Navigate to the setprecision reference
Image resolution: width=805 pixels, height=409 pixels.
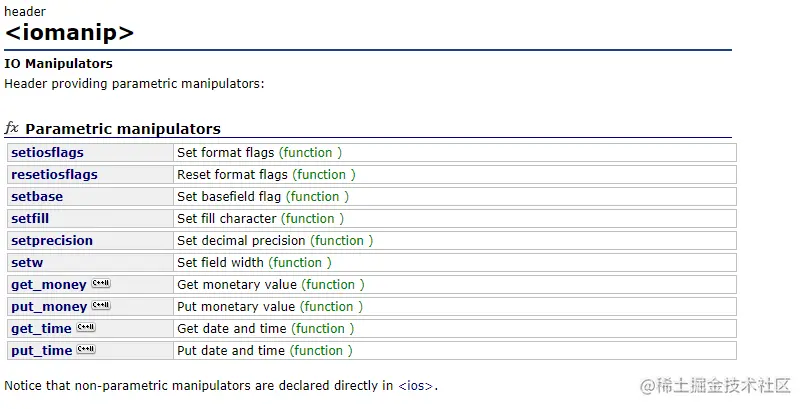[x=52, y=241]
